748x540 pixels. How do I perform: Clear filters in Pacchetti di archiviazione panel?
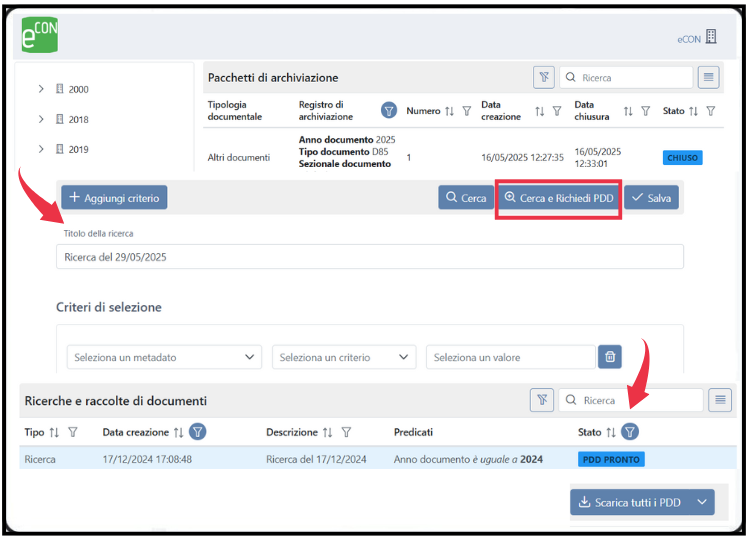[x=543, y=77]
